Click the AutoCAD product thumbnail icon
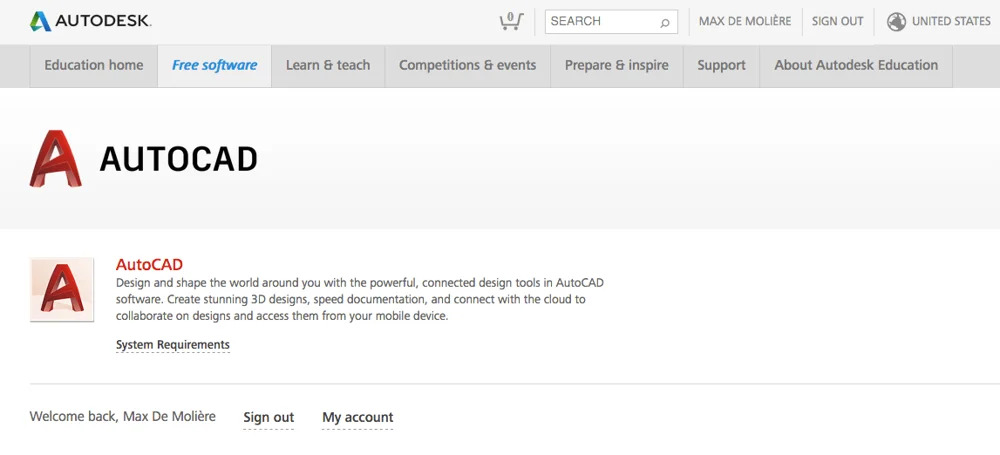 (x=62, y=289)
